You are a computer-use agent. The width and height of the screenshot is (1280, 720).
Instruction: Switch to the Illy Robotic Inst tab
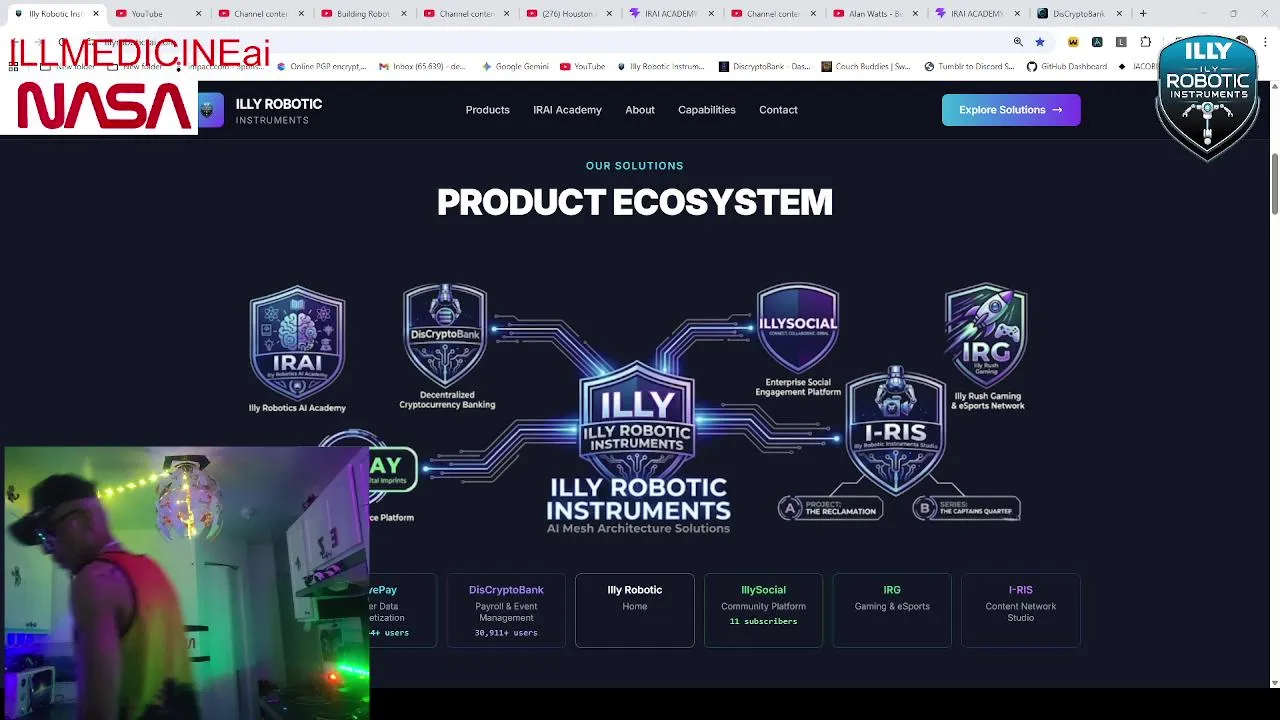point(55,14)
